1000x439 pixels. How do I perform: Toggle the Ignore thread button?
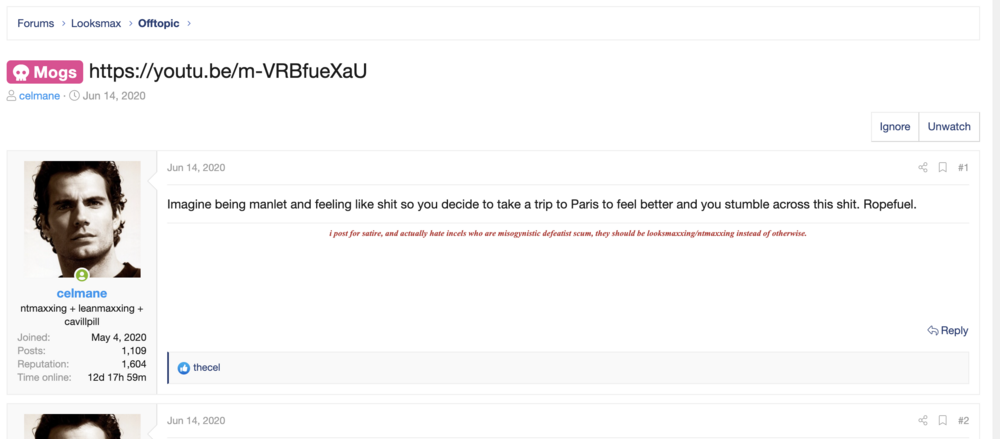click(895, 126)
